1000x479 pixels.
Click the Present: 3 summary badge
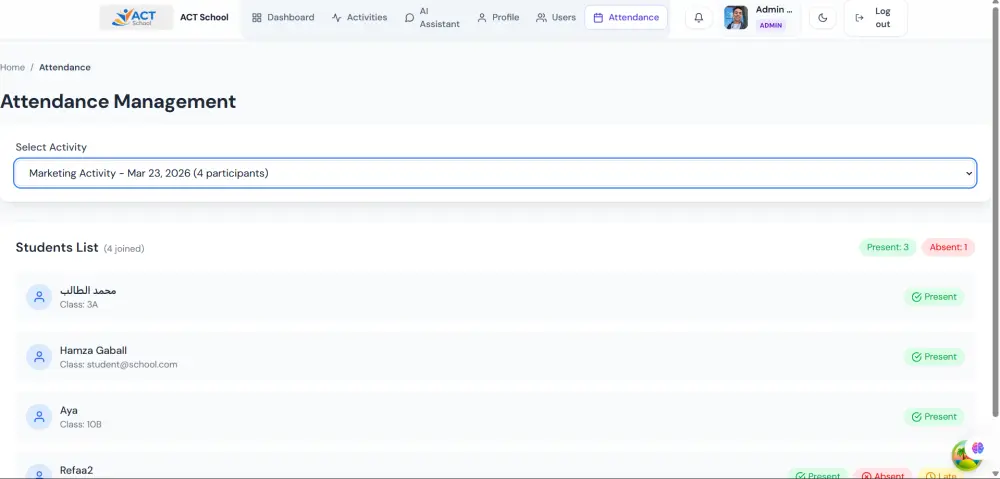point(888,247)
